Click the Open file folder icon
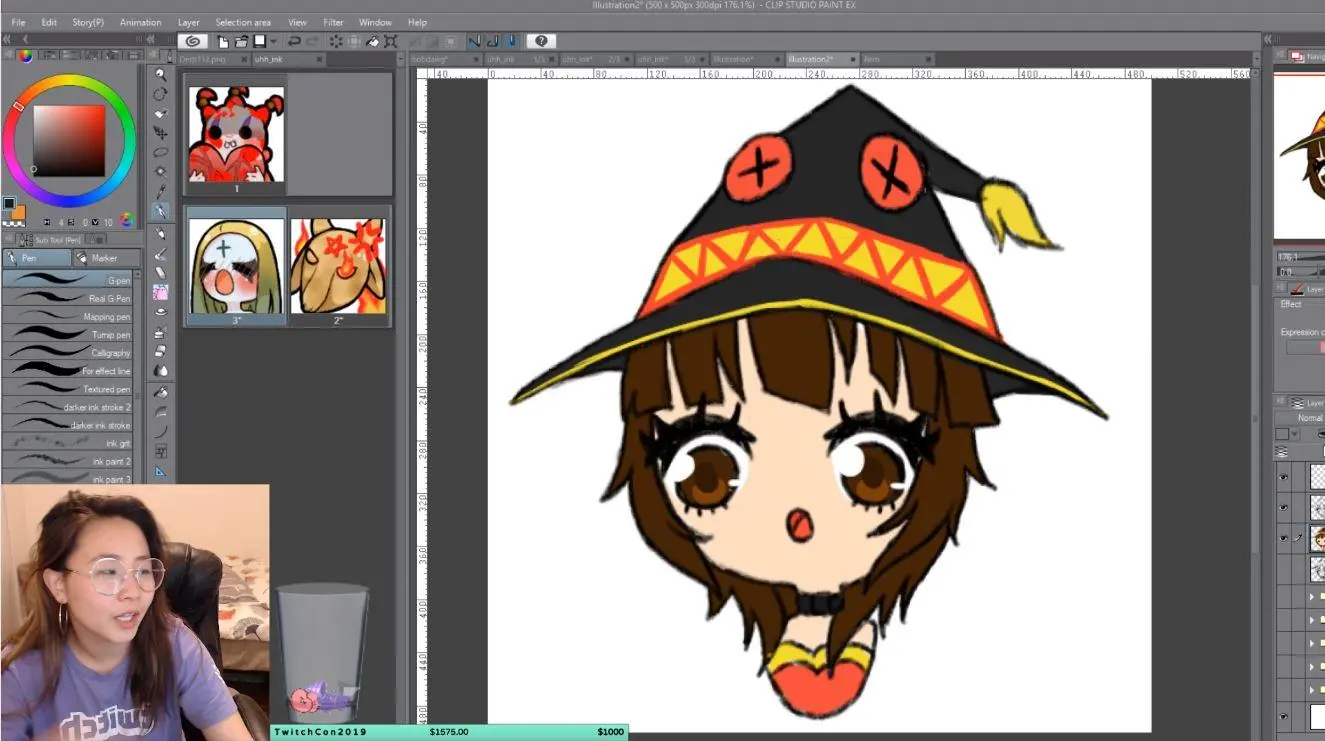Viewport: 1325px width, 741px height. (241, 41)
